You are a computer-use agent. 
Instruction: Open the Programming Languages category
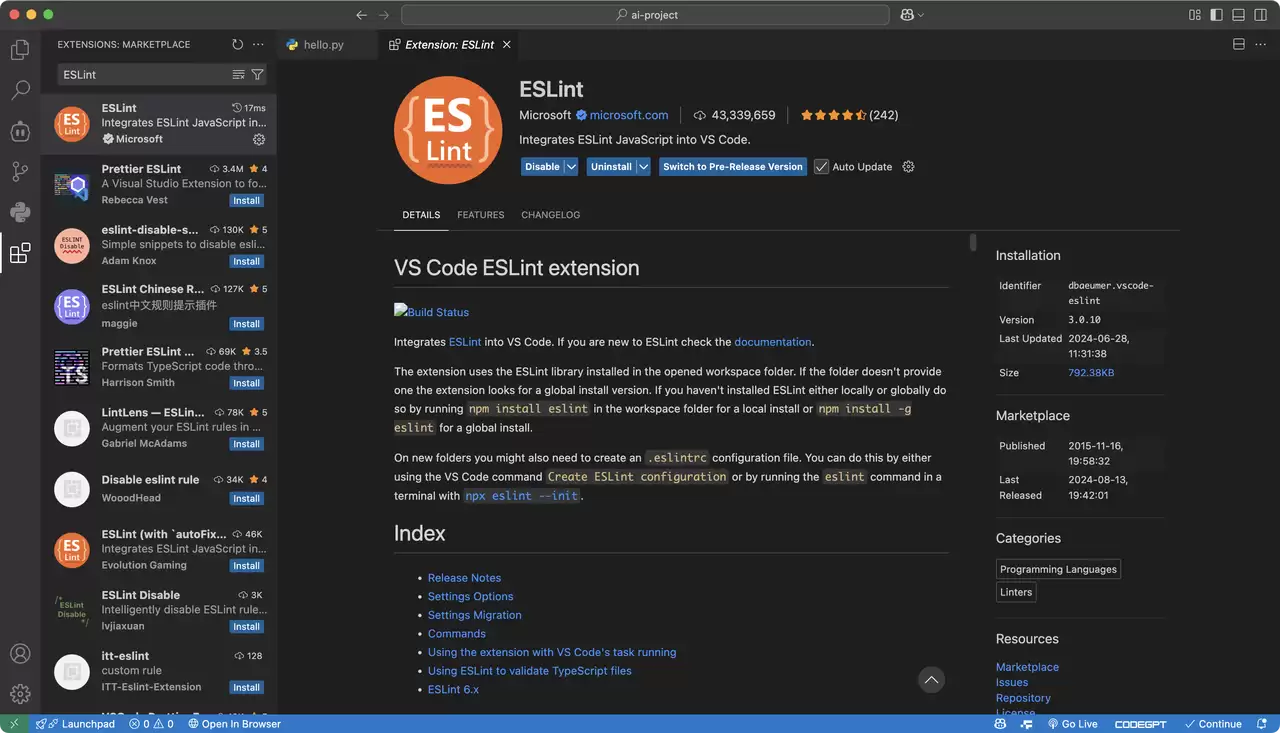(1058, 569)
